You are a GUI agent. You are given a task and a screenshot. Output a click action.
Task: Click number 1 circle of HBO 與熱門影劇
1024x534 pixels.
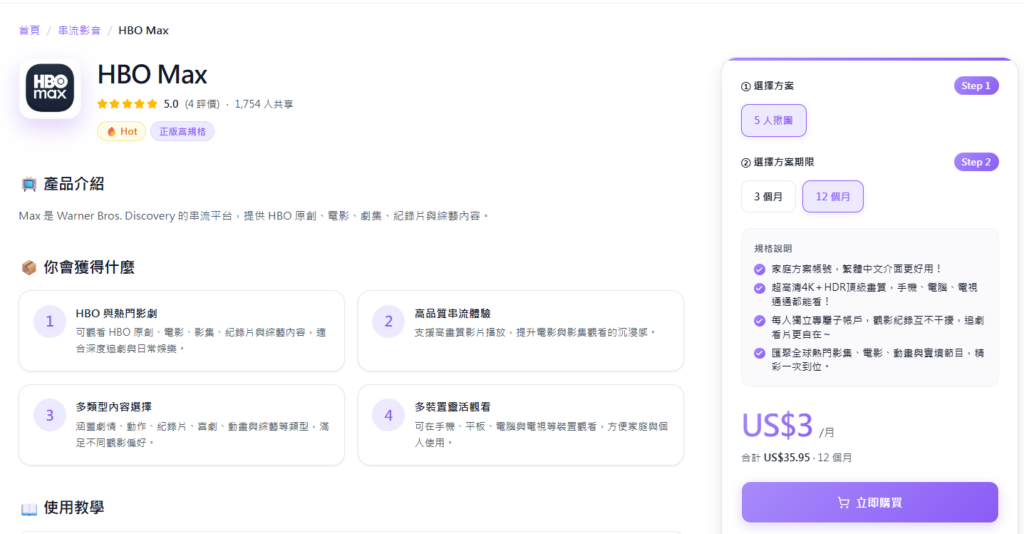(x=50, y=321)
